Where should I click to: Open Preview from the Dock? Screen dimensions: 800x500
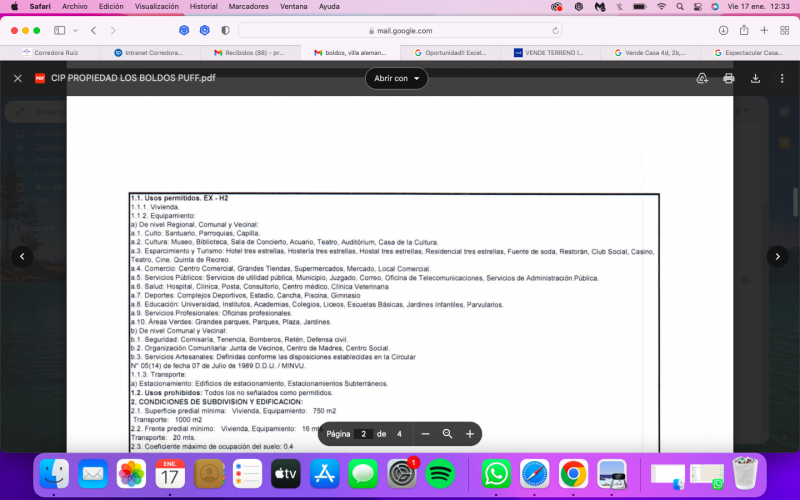click(x=612, y=474)
